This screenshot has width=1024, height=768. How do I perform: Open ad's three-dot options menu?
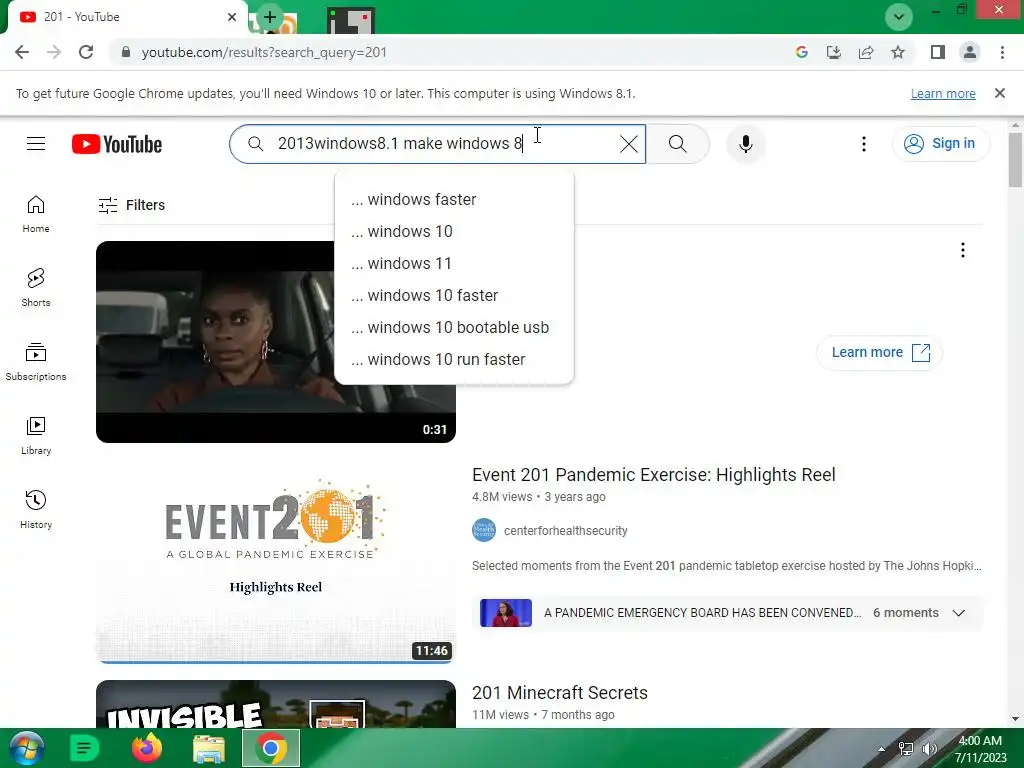(x=963, y=250)
